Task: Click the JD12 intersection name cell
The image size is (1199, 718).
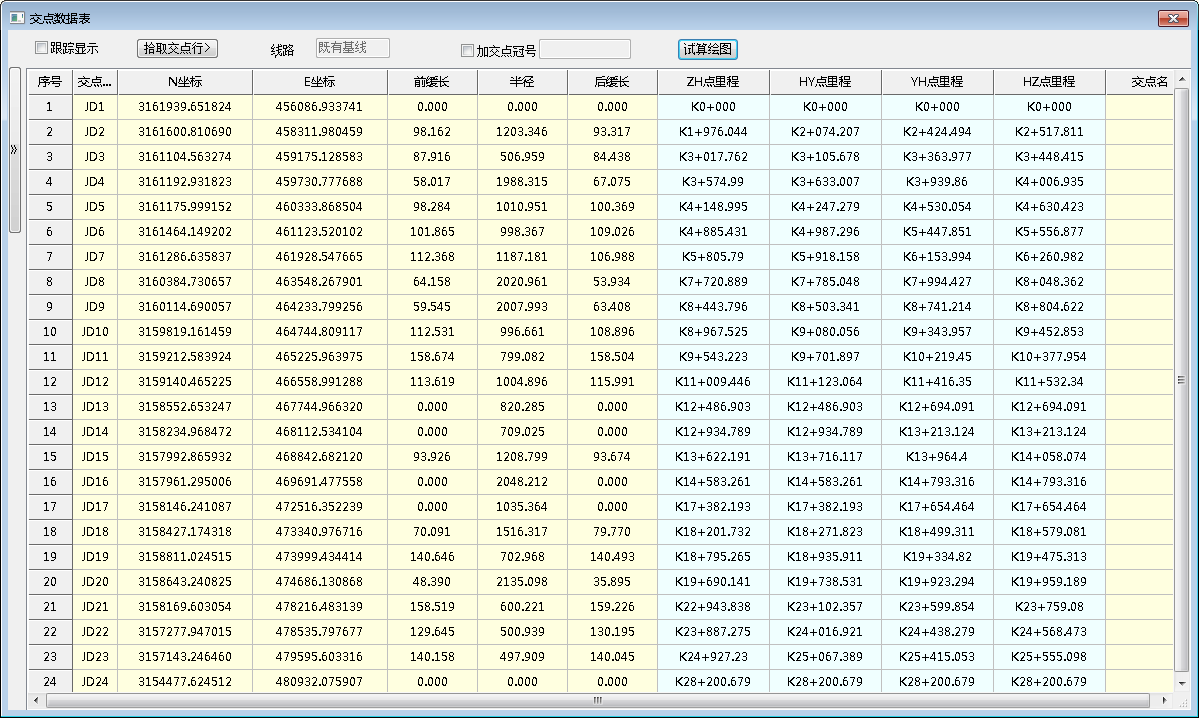Action: click(x=95, y=382)
